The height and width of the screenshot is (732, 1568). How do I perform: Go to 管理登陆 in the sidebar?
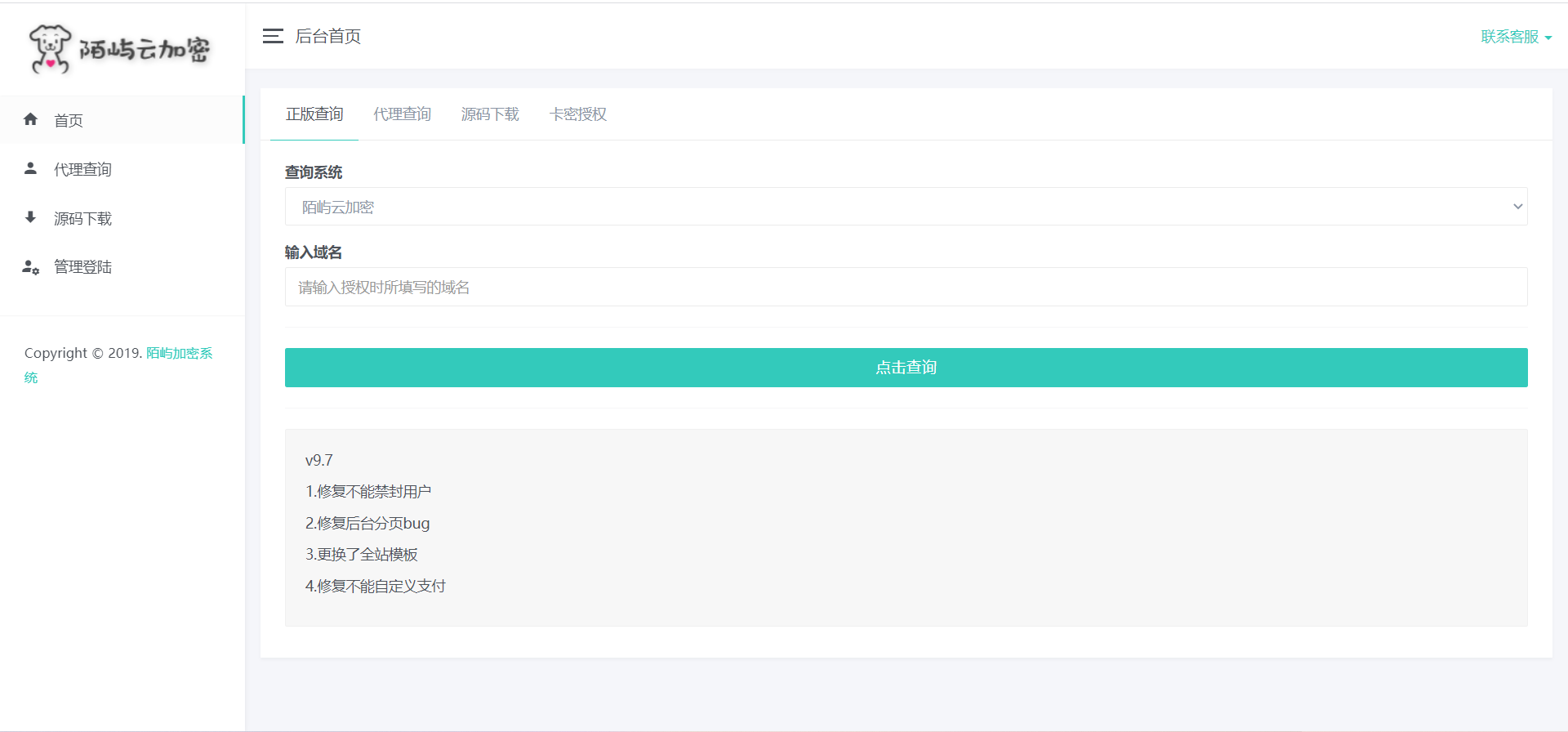tap(82, 267)
